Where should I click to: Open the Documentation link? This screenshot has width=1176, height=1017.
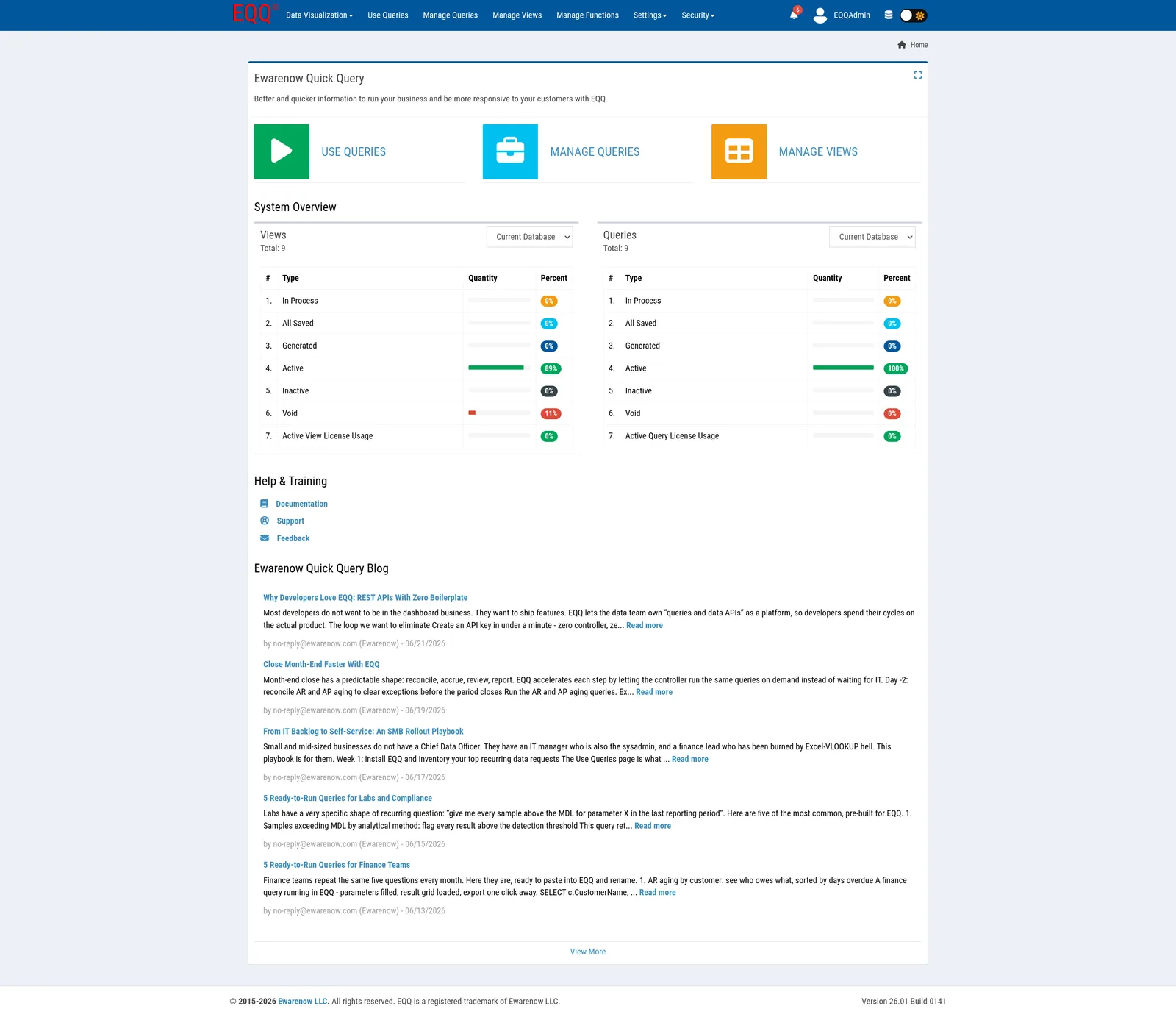pyautogui.click(x=301, y=504)
